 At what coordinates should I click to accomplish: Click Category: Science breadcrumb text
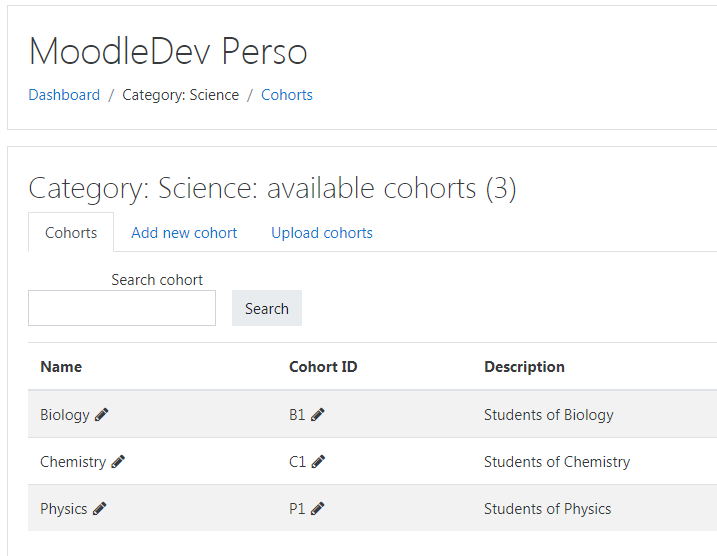point(181,95)
